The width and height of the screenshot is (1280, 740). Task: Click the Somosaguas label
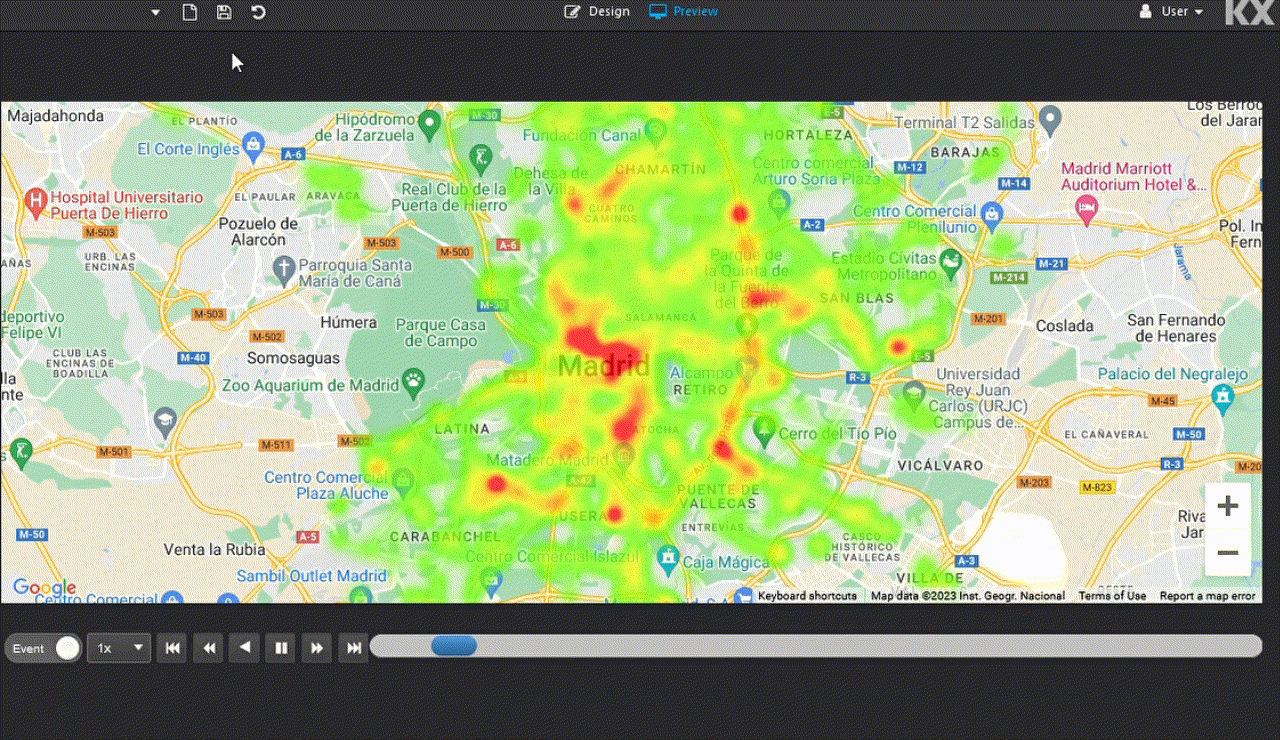coord(291,357)
